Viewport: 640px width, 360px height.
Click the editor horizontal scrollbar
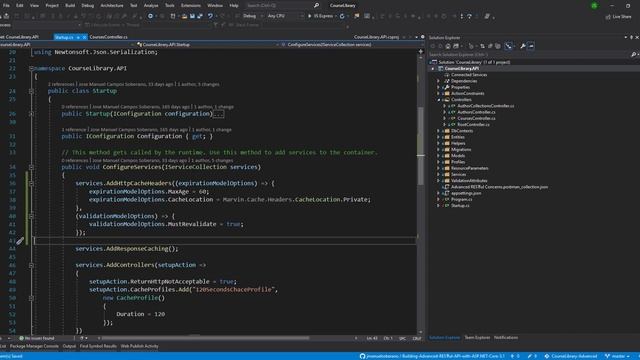tap(205, 338)
